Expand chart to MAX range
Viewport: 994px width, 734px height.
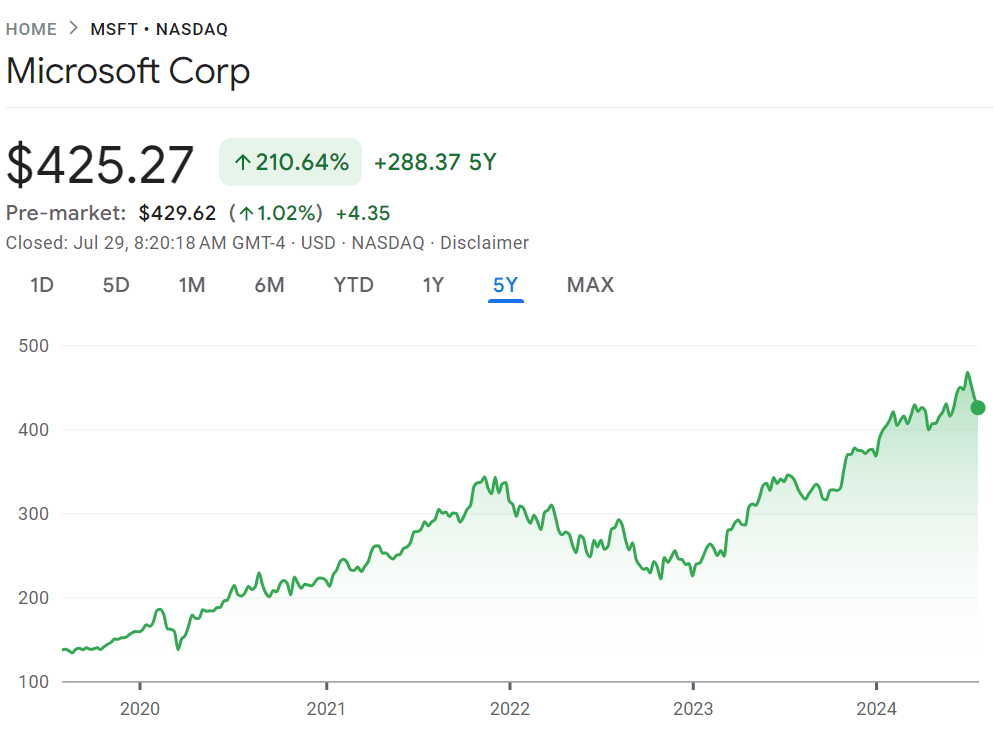[590, 285]
